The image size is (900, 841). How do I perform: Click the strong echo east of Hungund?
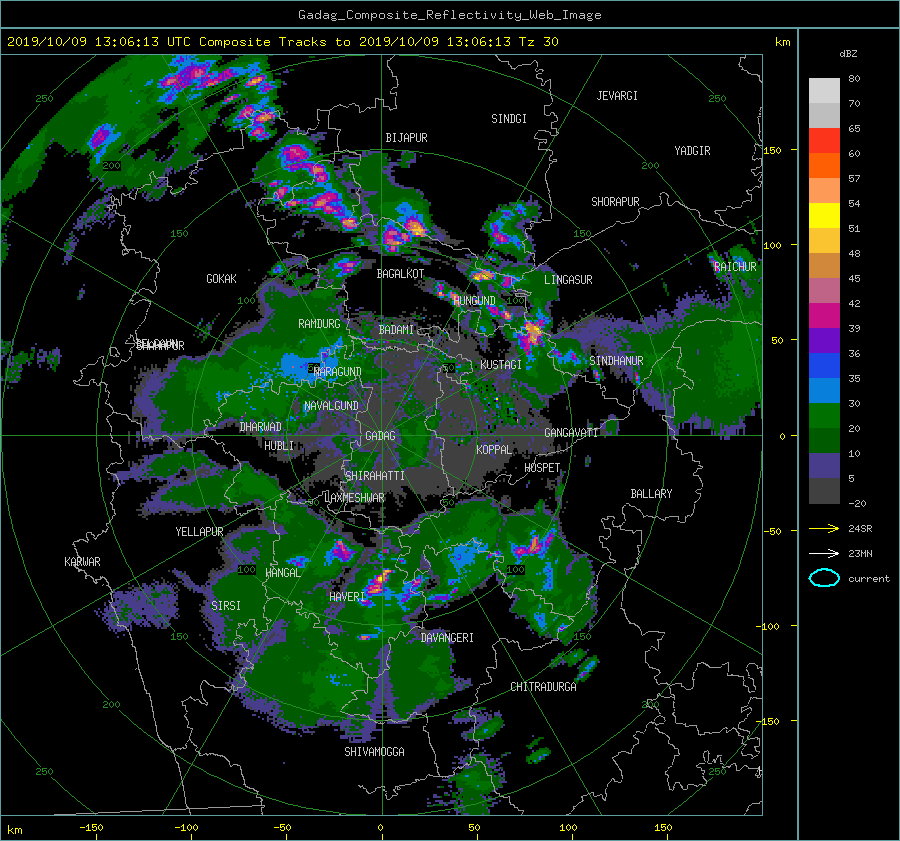[x=532, y=334]
